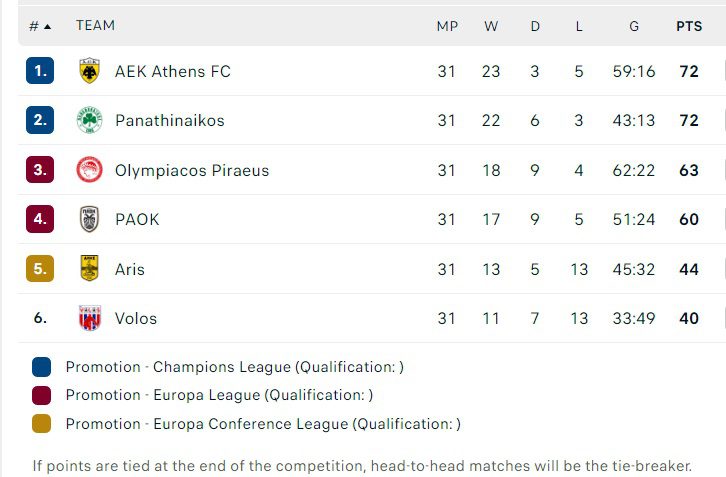Click the Volos club crest icon
The image size is (726, 477).
pyautogui.click(x=89, y=318)
